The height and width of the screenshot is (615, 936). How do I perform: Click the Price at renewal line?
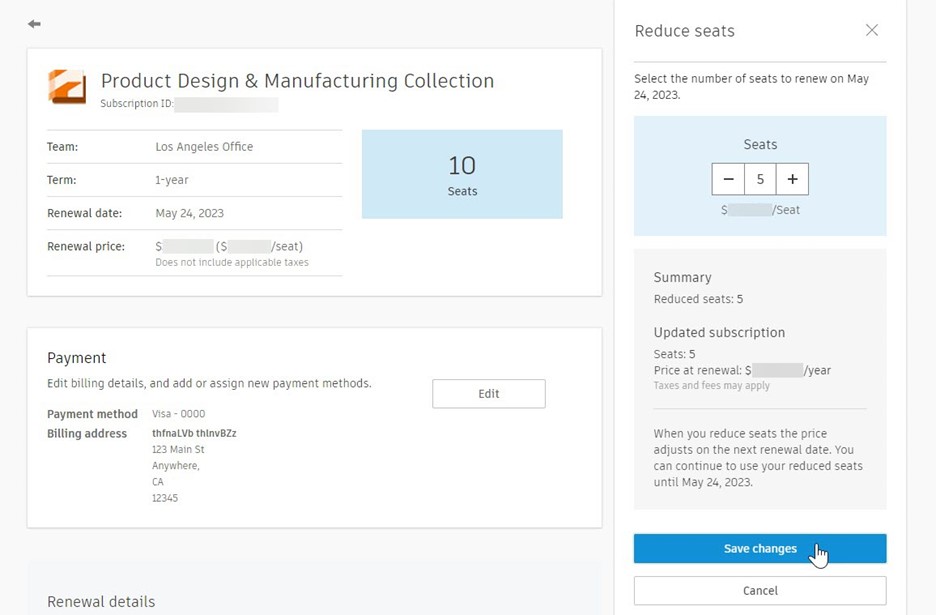(742, 370)
